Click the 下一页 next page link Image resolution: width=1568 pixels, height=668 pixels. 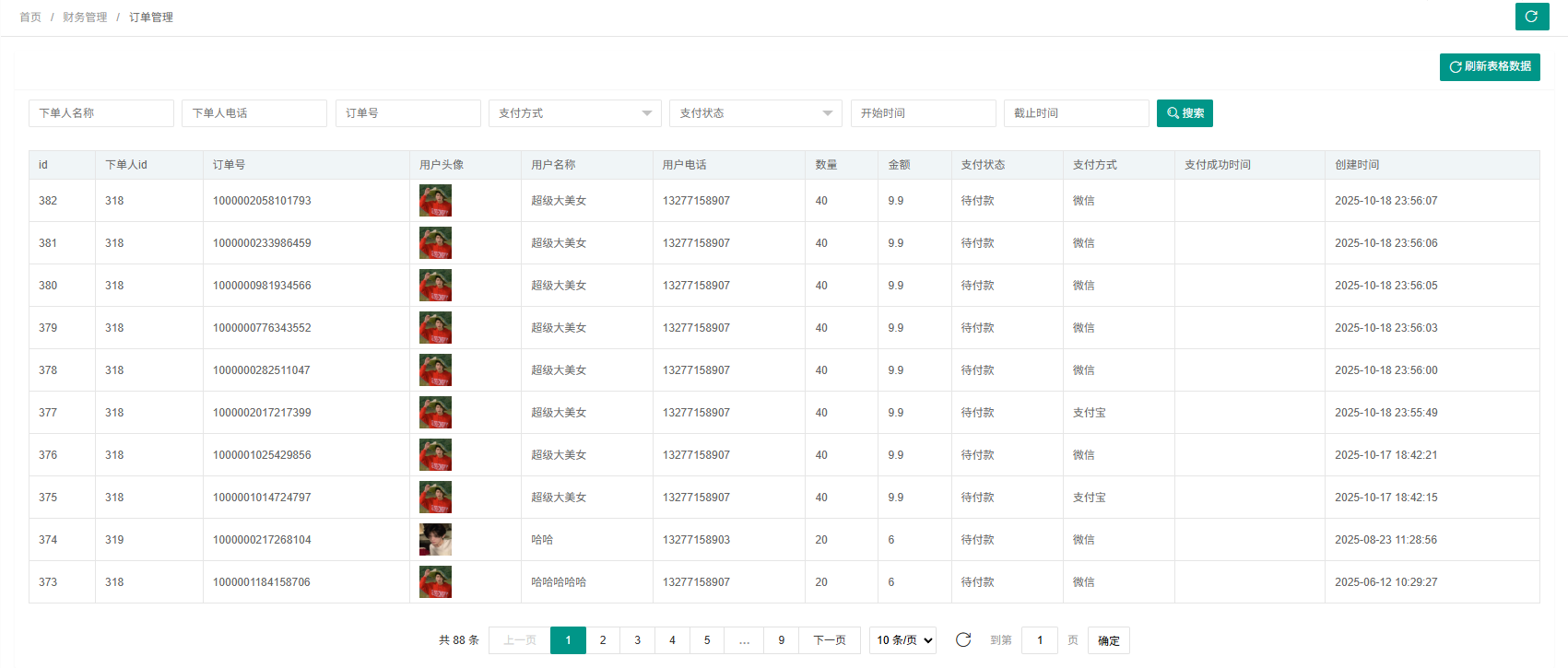pyautogui.click(x=830, y=640)
